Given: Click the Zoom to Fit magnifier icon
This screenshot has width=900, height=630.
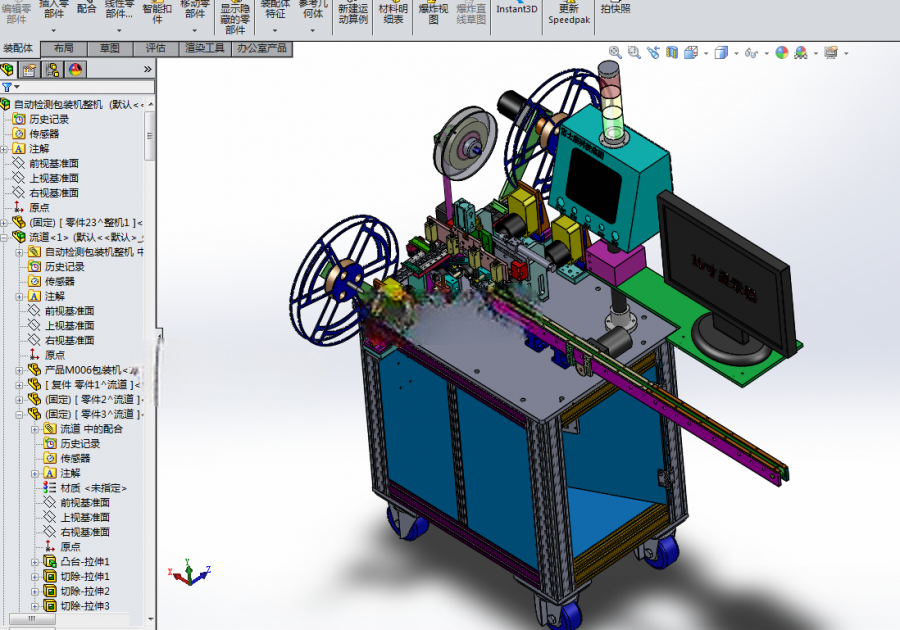Looking at the screenshot, I should 615,53.
